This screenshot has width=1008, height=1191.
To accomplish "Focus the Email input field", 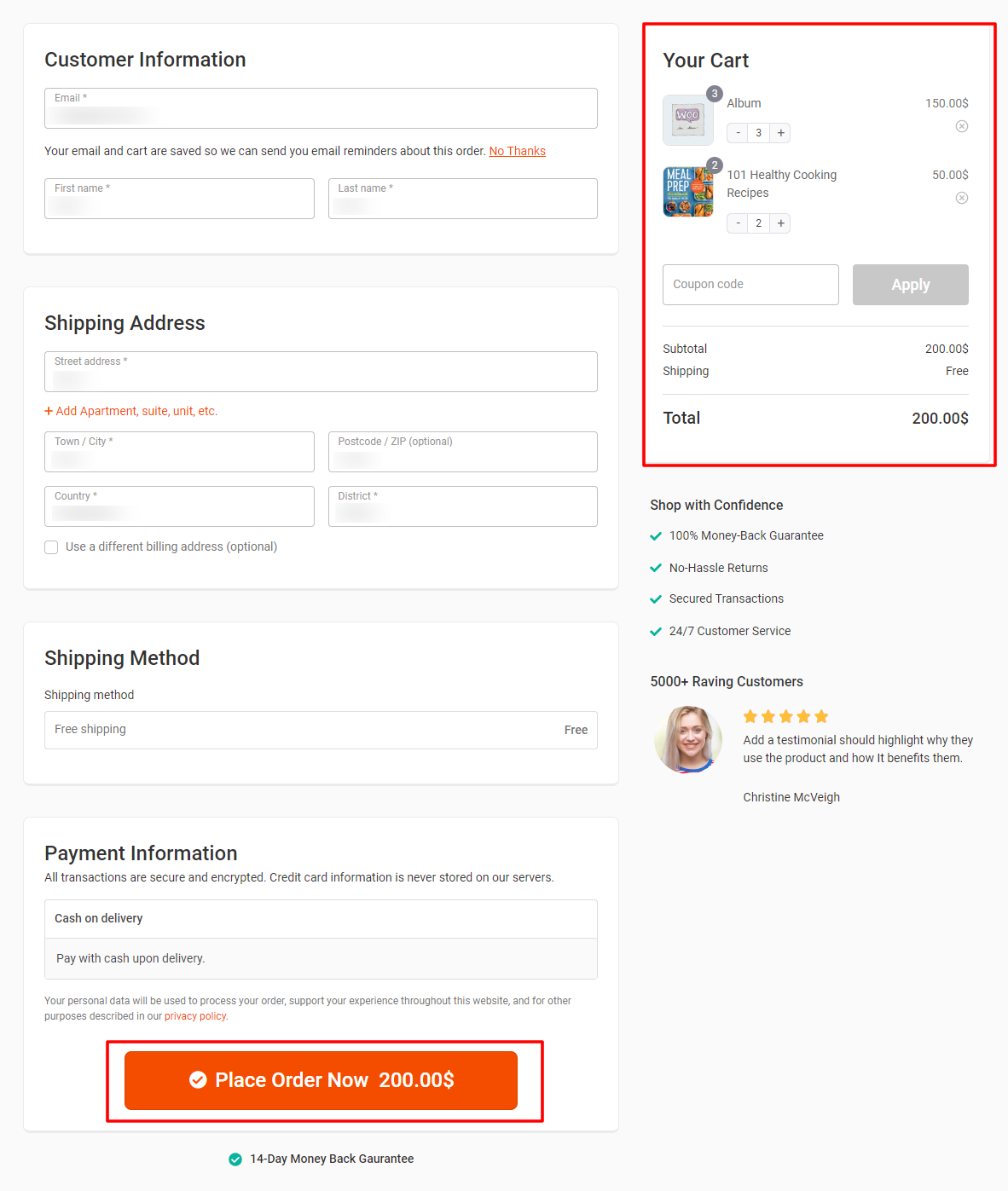I will [321, 108].
